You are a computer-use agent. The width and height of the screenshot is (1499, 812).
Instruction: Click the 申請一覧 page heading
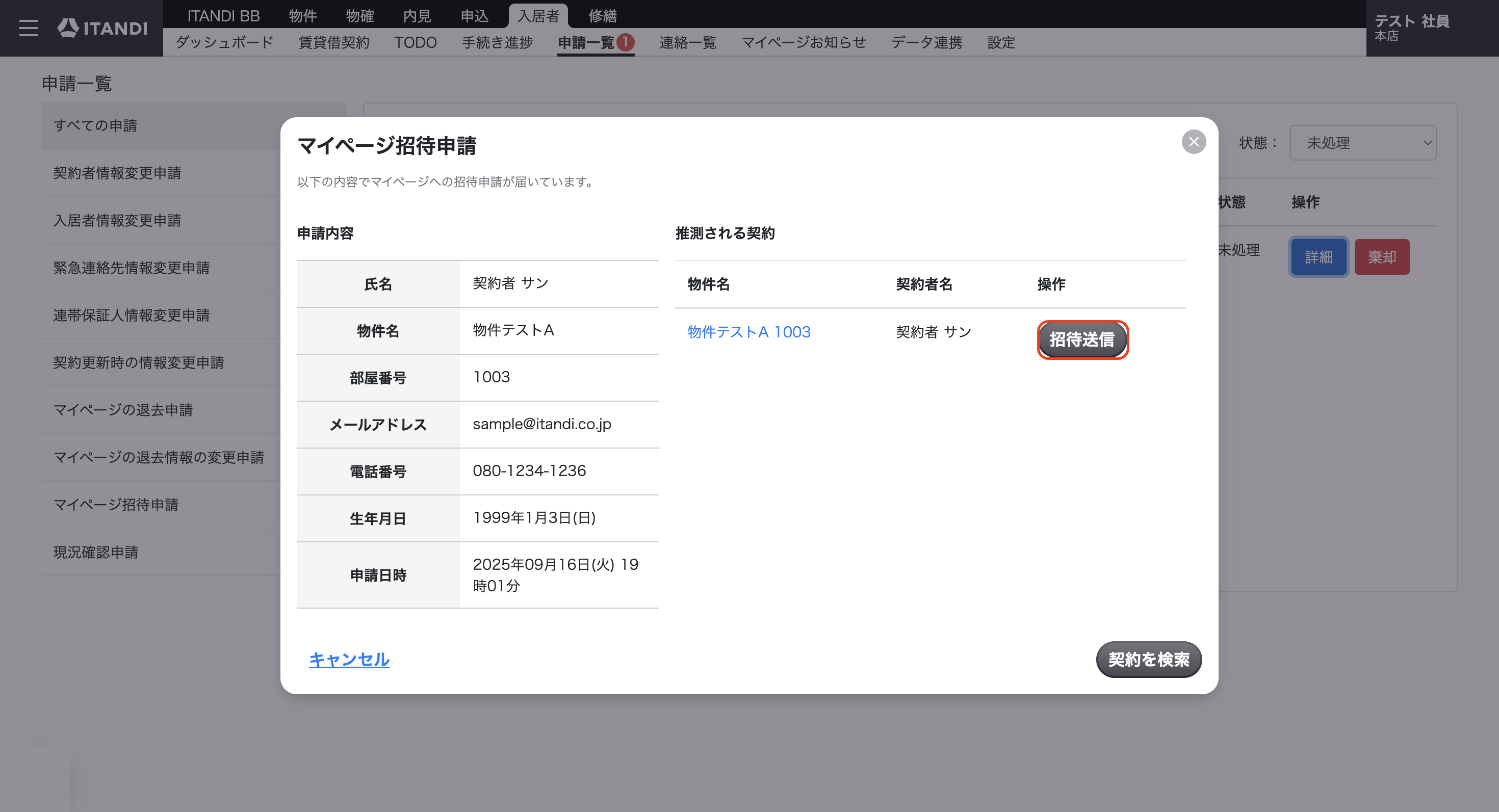(77, 84)
